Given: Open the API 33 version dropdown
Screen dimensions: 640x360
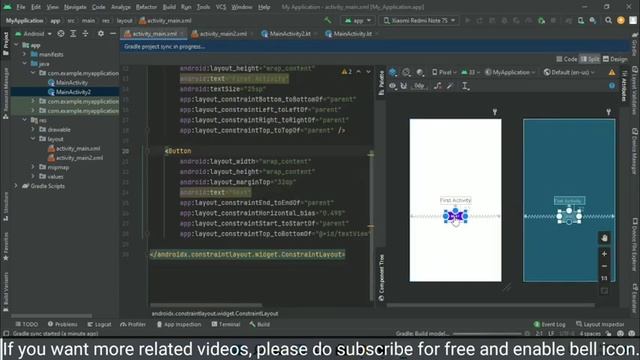Looking at the screenshot, I should point(471,72).
